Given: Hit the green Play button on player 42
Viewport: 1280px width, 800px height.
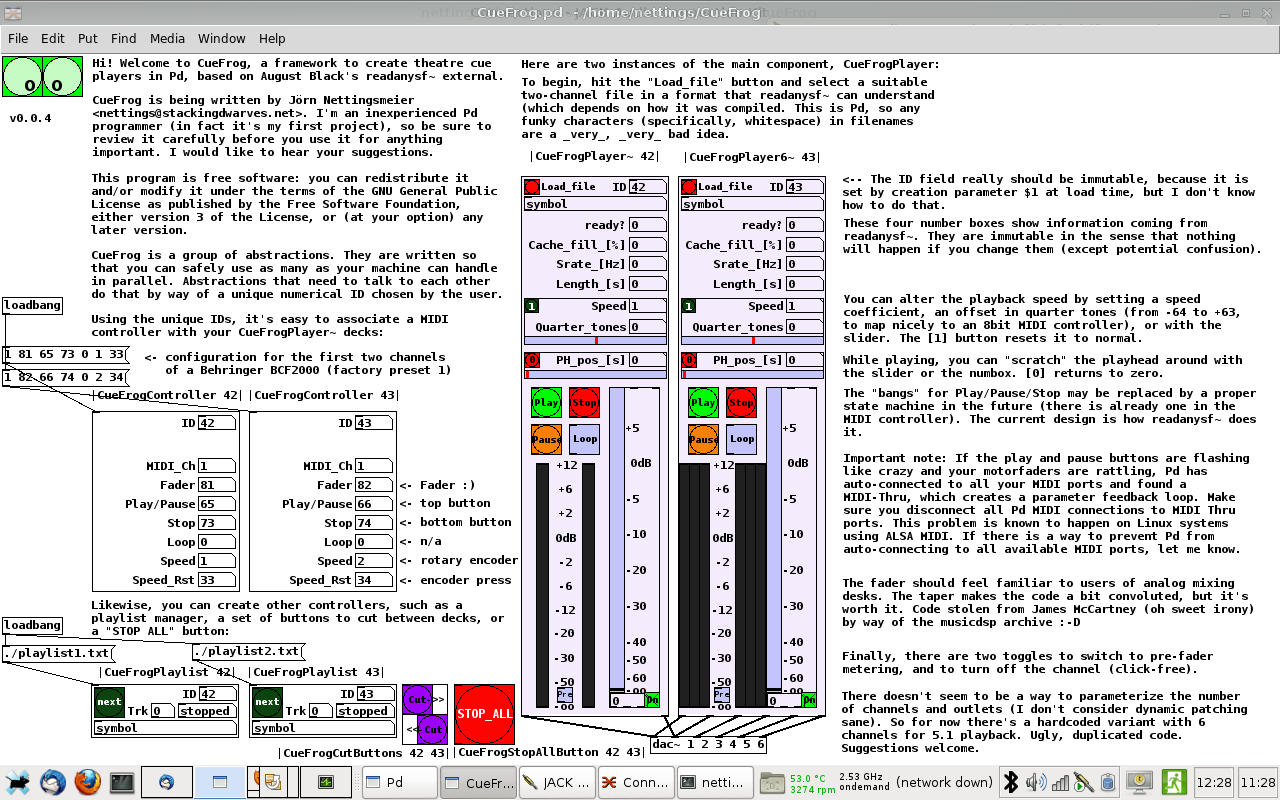Looking at the screenshot, I should pyautogui.click(x=546, y=403).
